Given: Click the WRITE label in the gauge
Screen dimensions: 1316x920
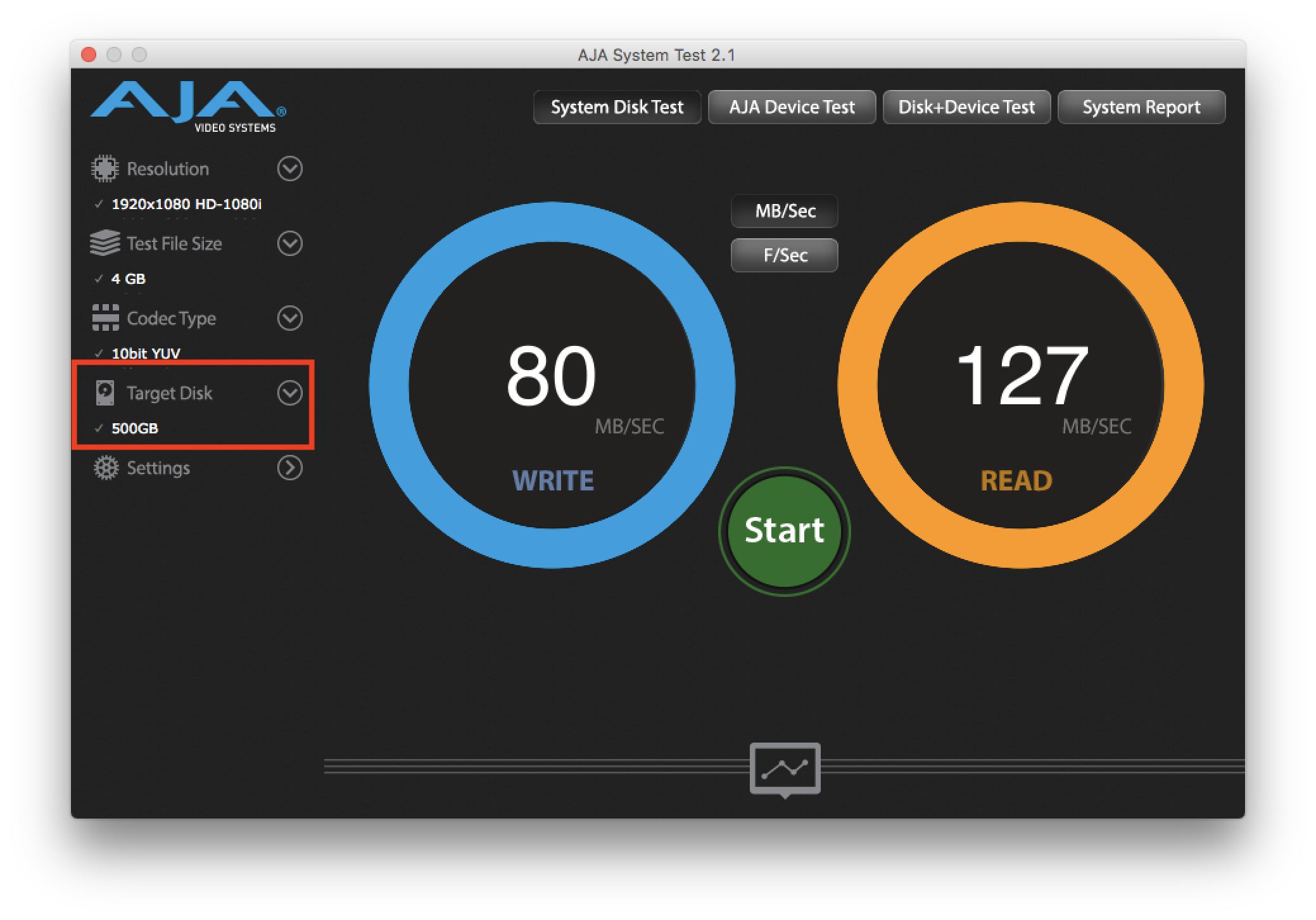Looking at the screenshot, I should 553,481.
